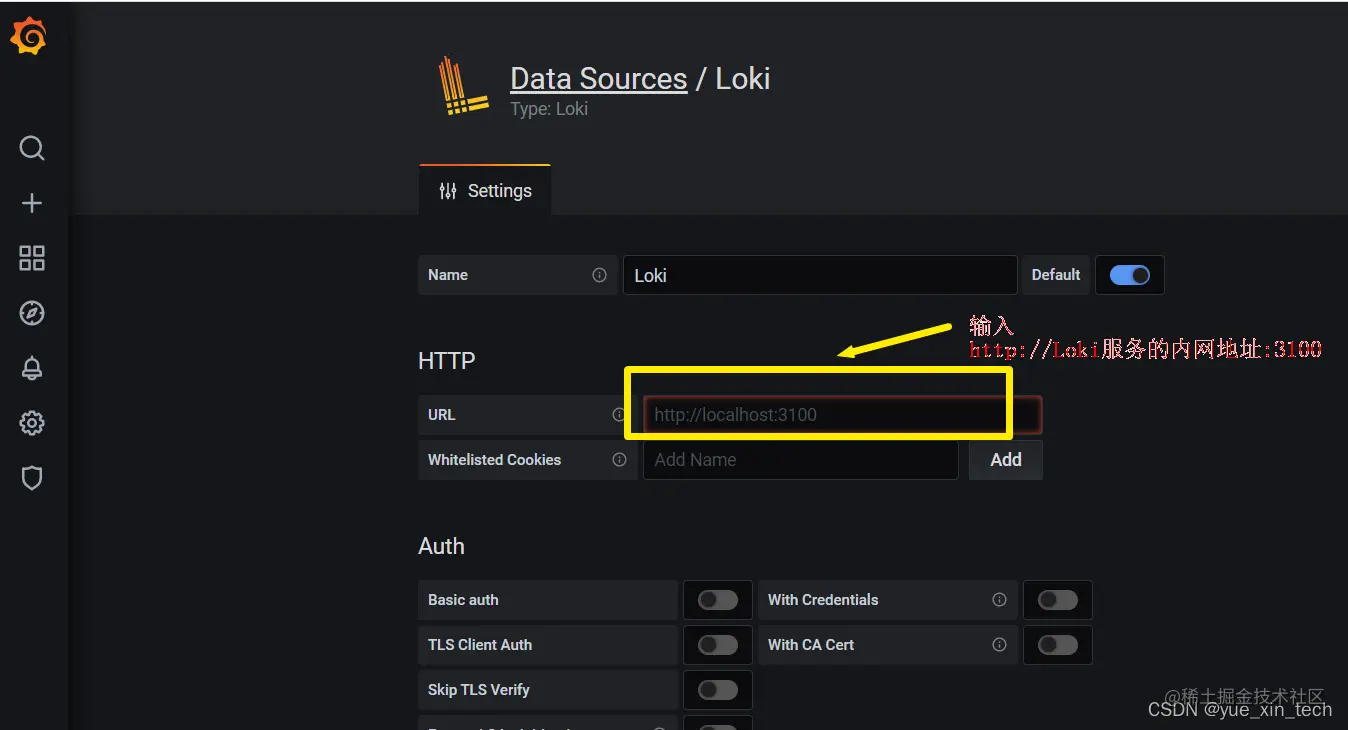Click the Server Admin shield icon
1348x730 pixels.
pyautogui.click(x=31, y=478)
